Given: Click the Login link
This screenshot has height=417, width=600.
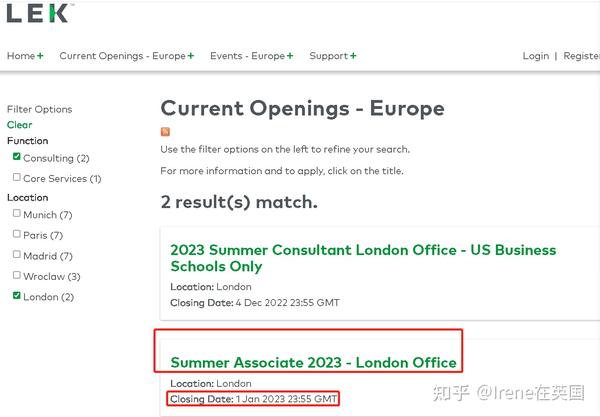Looking at the screenshot, I should tap(535, 56).
